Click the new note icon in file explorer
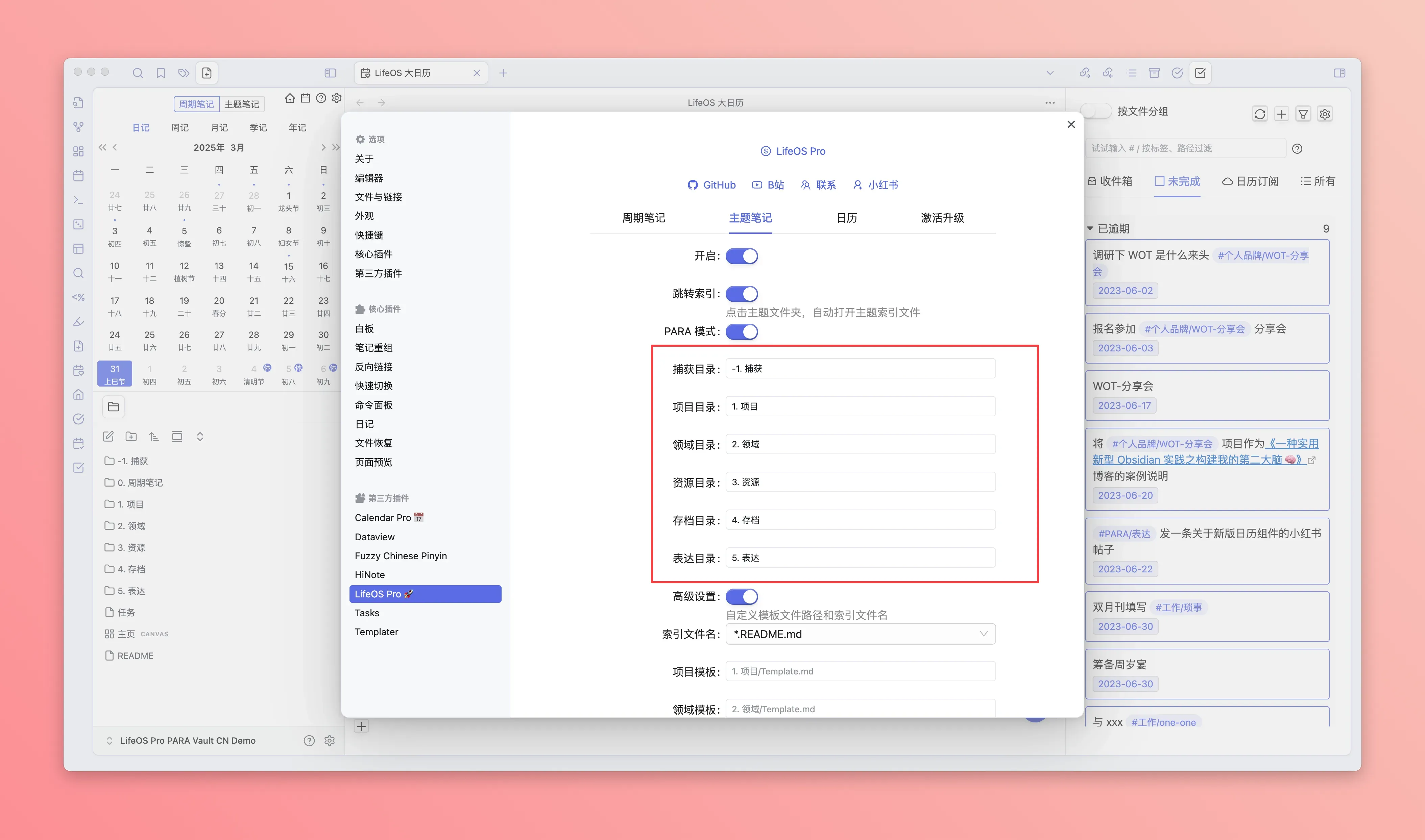The image size is (1425, 840). 108,437
